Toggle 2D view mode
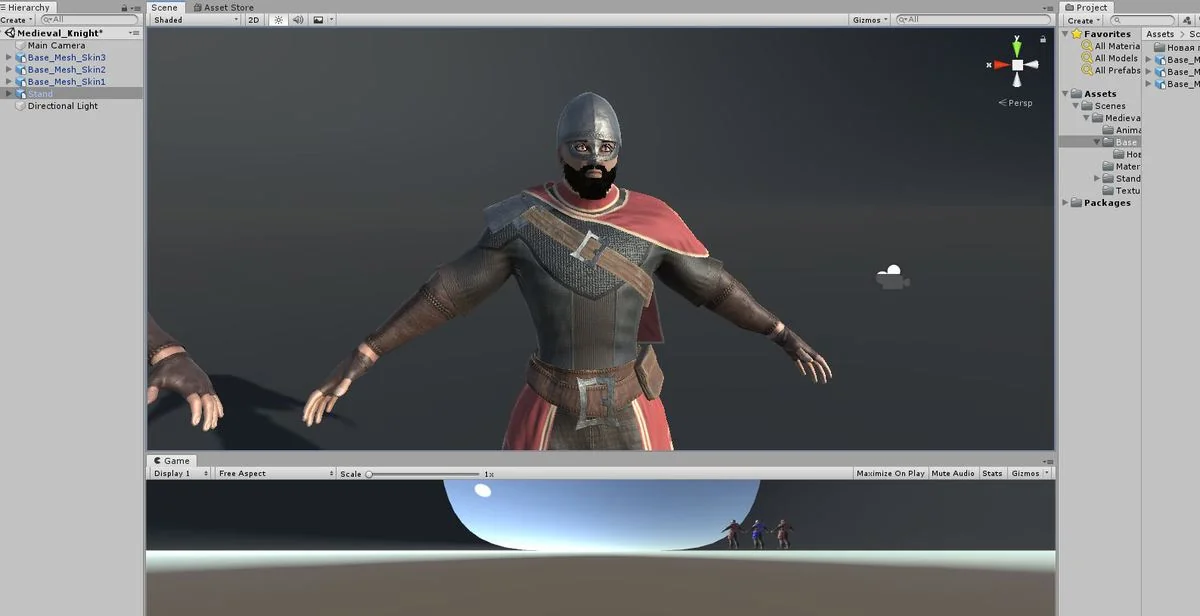 (254, 20)
